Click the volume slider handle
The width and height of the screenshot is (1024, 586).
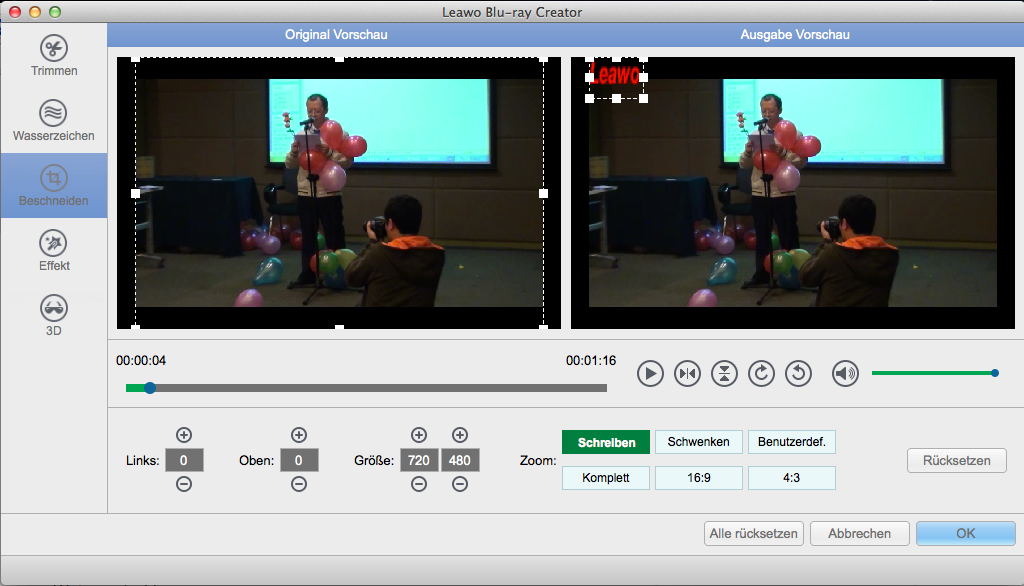click(995, 373)
